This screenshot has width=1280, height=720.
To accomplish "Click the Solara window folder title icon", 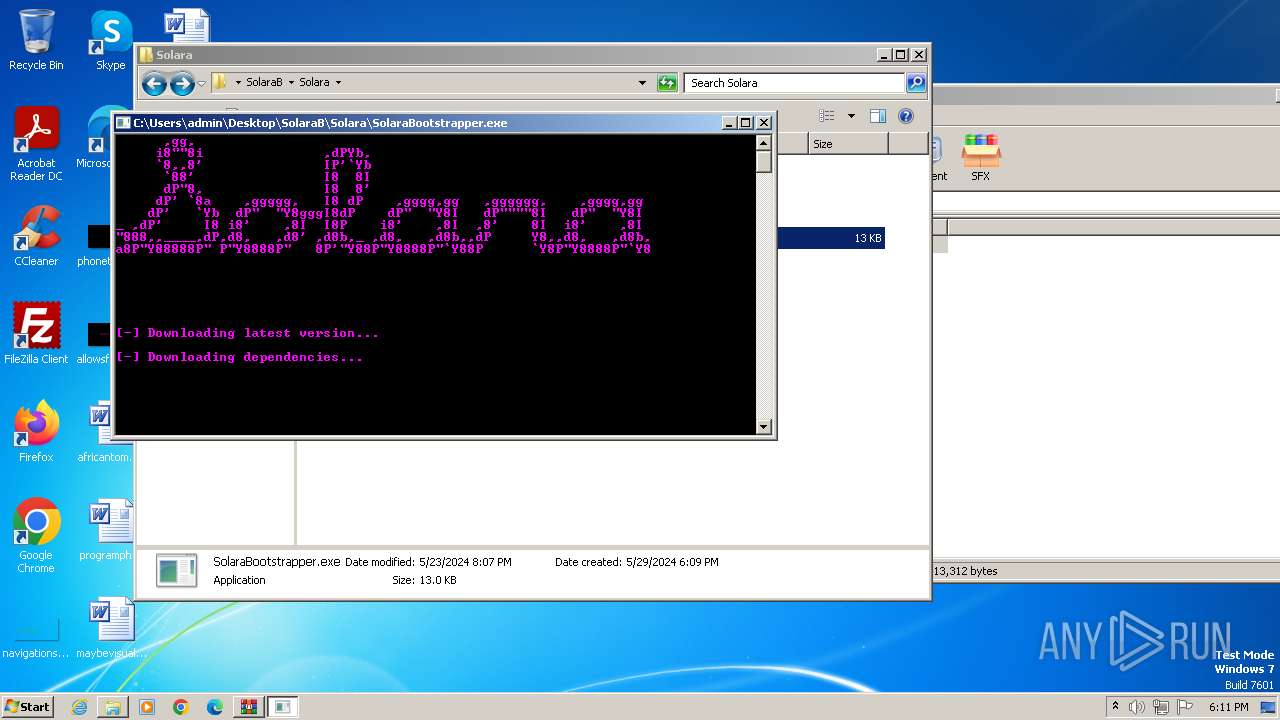I will pyautogui.click(x=146, y=55).
